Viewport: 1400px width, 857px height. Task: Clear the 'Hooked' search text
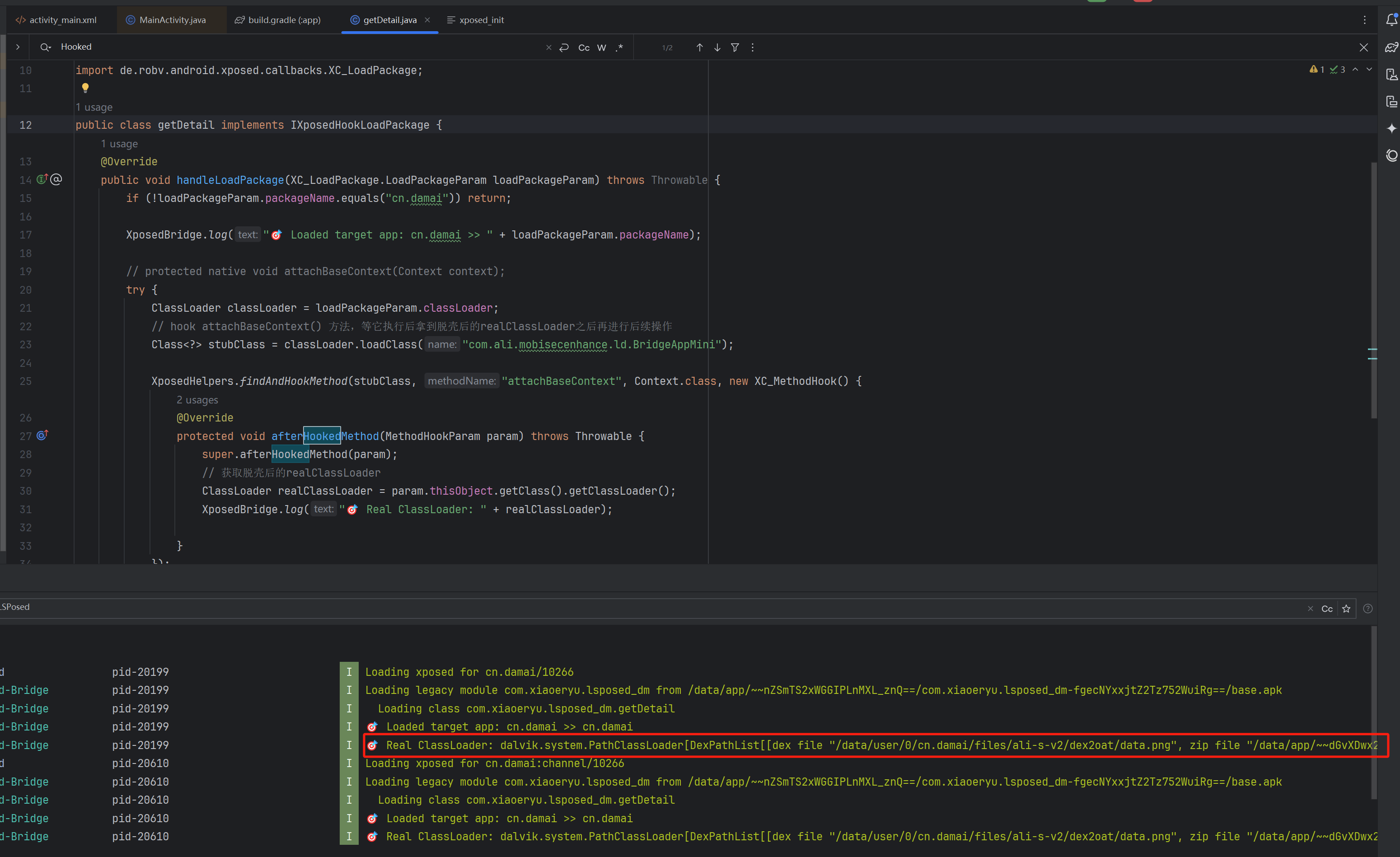point(548,48)
